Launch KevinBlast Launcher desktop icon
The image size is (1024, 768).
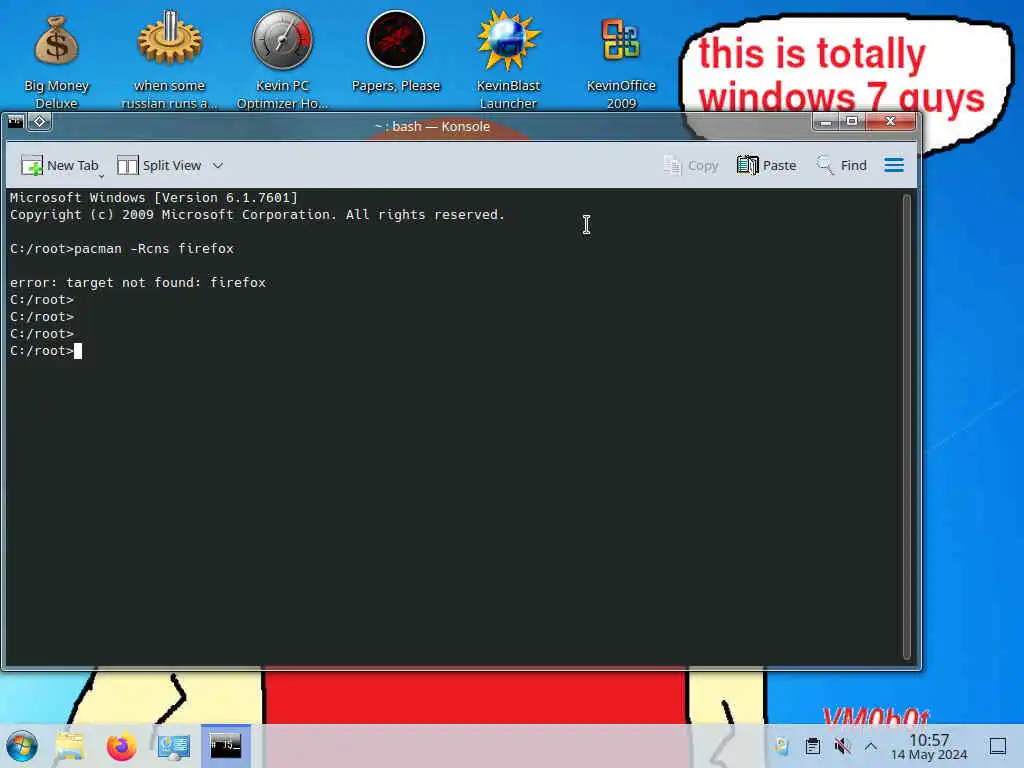508,60
